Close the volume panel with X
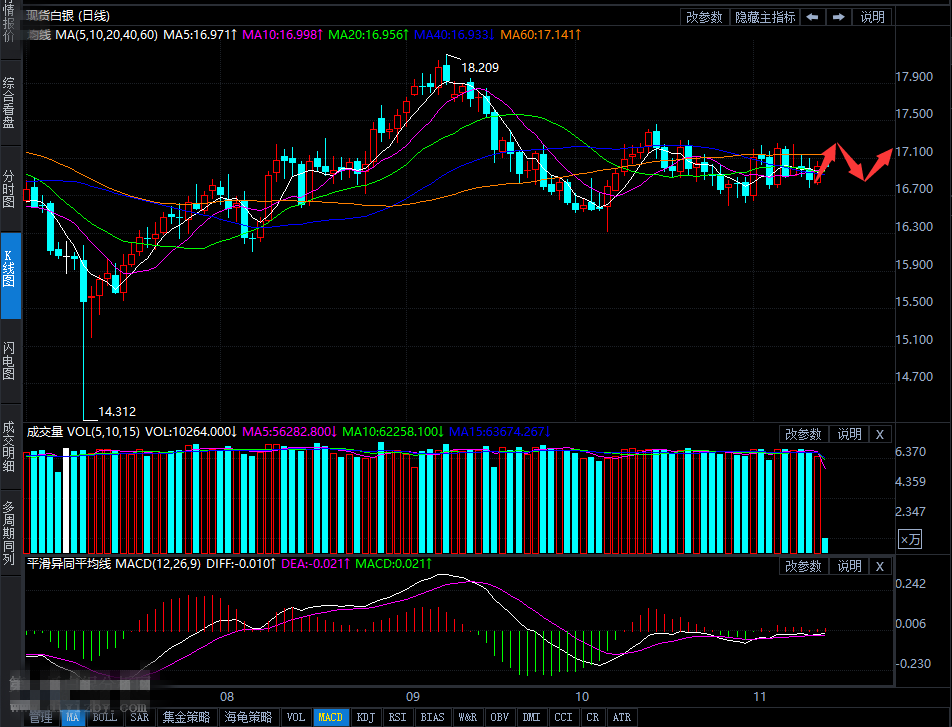952x727 pixels. (879, 434)
